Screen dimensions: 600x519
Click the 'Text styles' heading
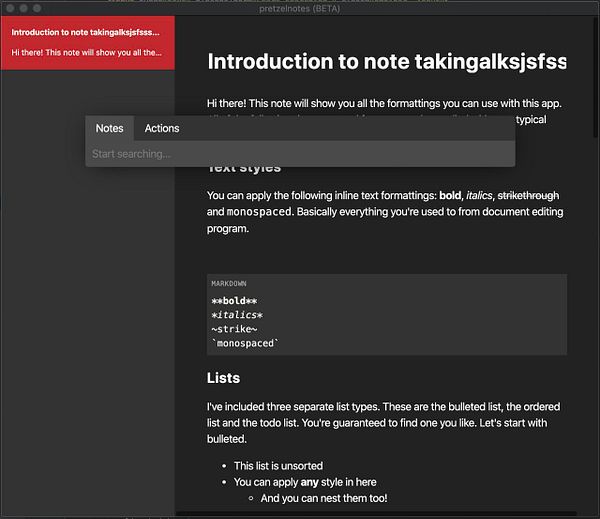point(244,168)
